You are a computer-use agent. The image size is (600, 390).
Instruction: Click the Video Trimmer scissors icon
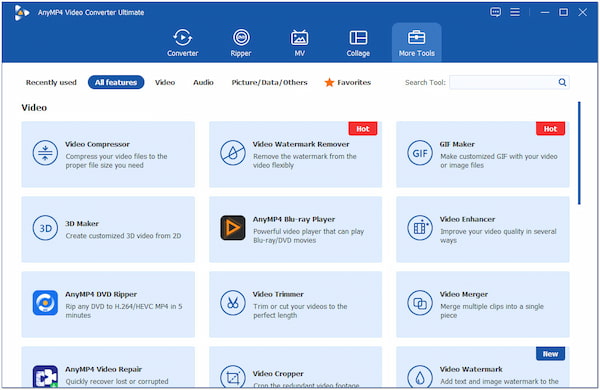click(x=233, y=303)
